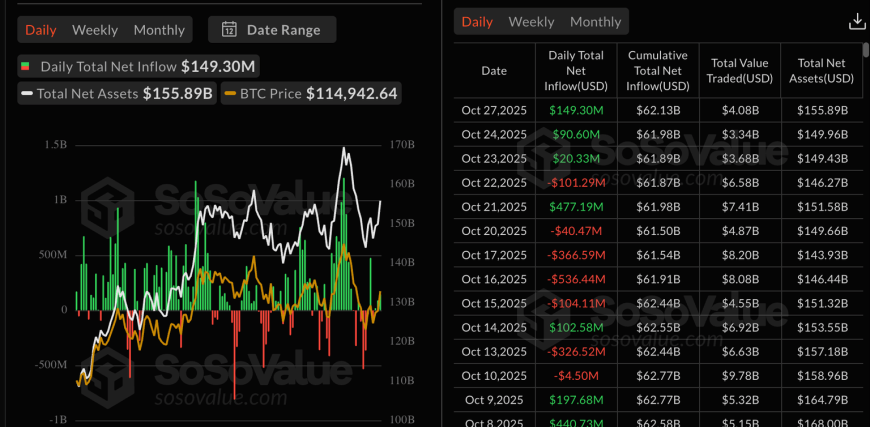The height and width of the screenshot is (427, 870).
Task: Click the Cumulative Total Net Inflow column header
Action: (x=657, y=71)
